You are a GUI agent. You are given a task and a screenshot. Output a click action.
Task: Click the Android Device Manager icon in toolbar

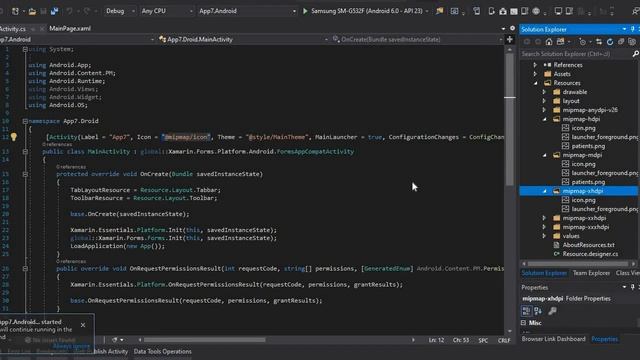492,11
